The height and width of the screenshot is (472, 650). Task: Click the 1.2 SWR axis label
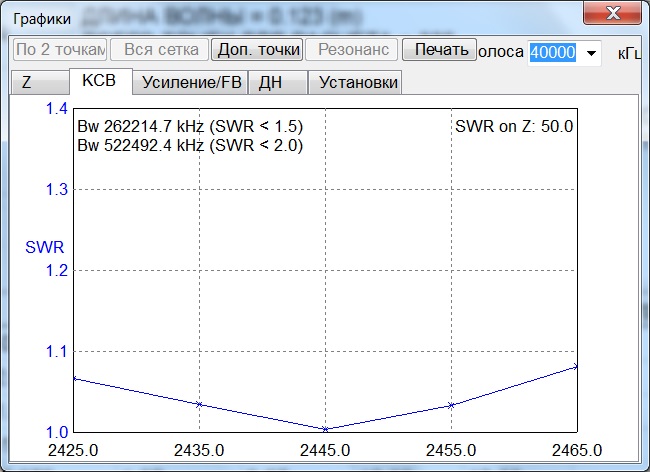pyautogui.click(x=56, y=271)
